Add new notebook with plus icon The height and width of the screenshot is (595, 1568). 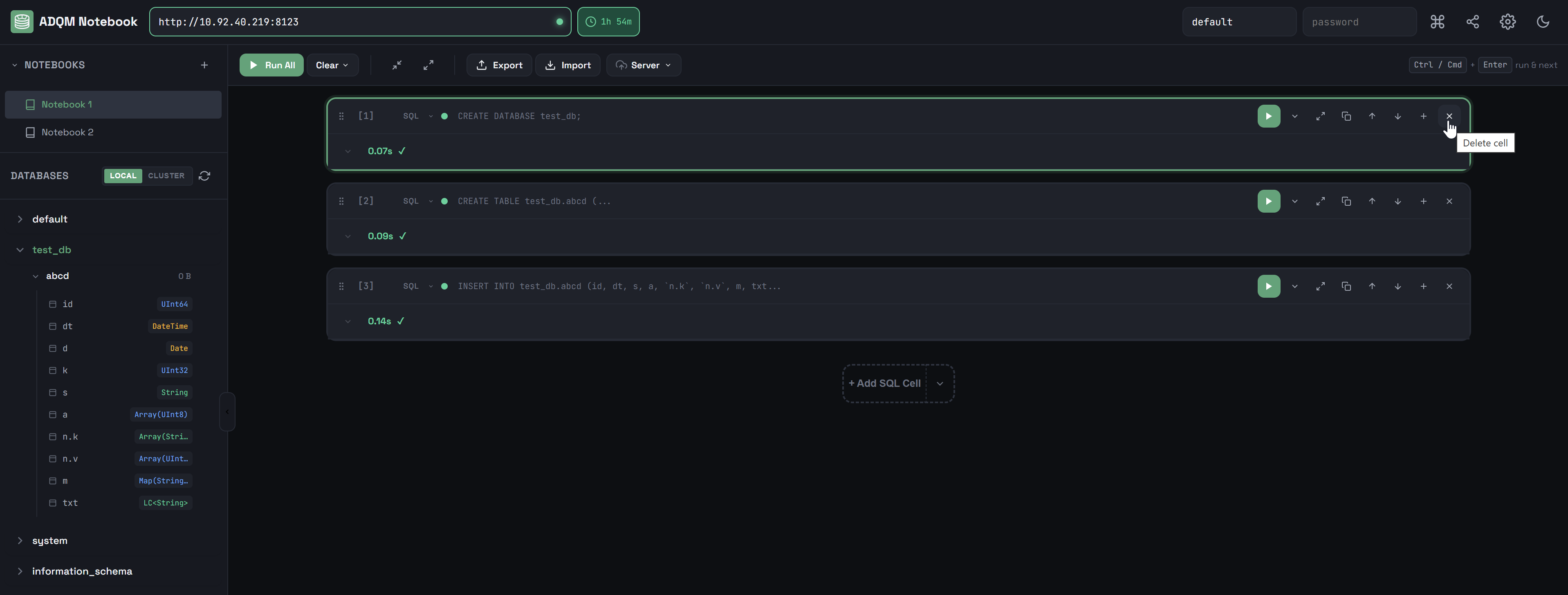[x=204, y=65]
